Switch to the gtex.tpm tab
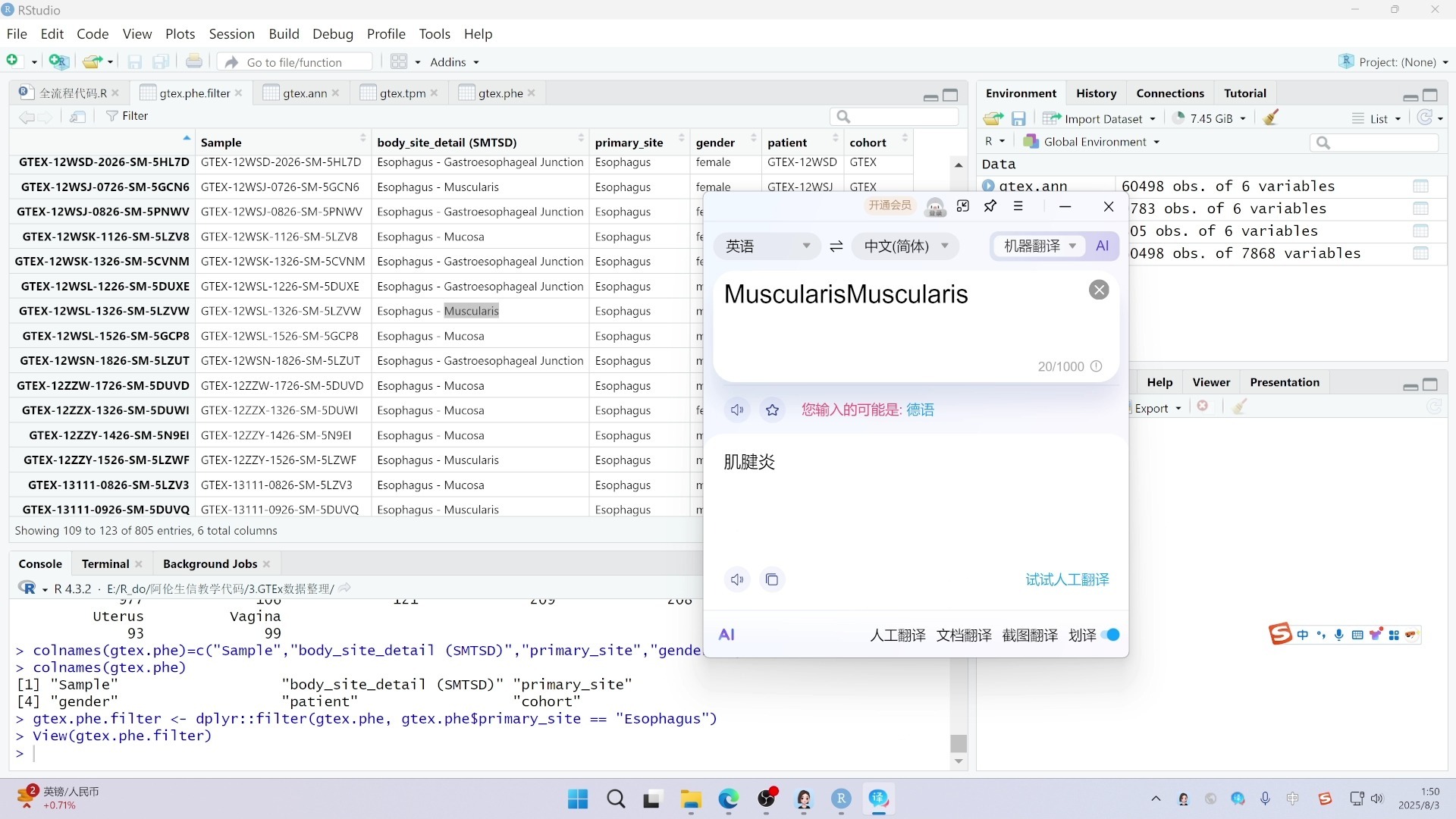The width and height of the screenshot is (1456, 819). tap(402, 93)
